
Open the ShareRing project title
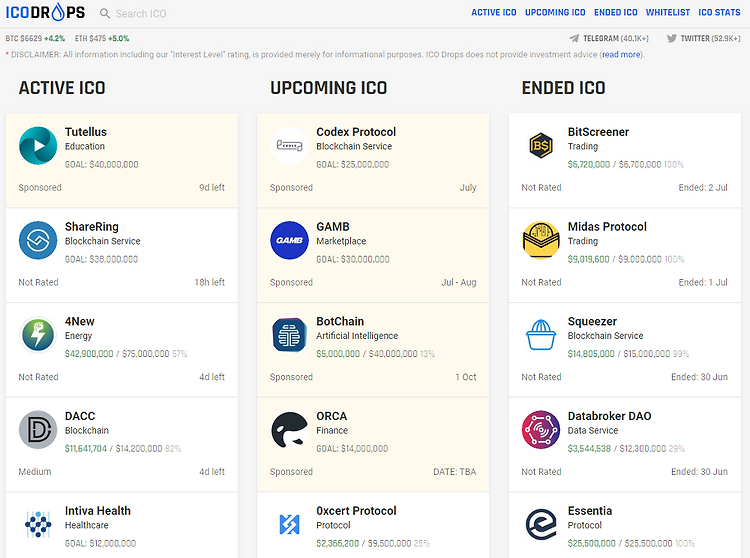coord(92,227)
